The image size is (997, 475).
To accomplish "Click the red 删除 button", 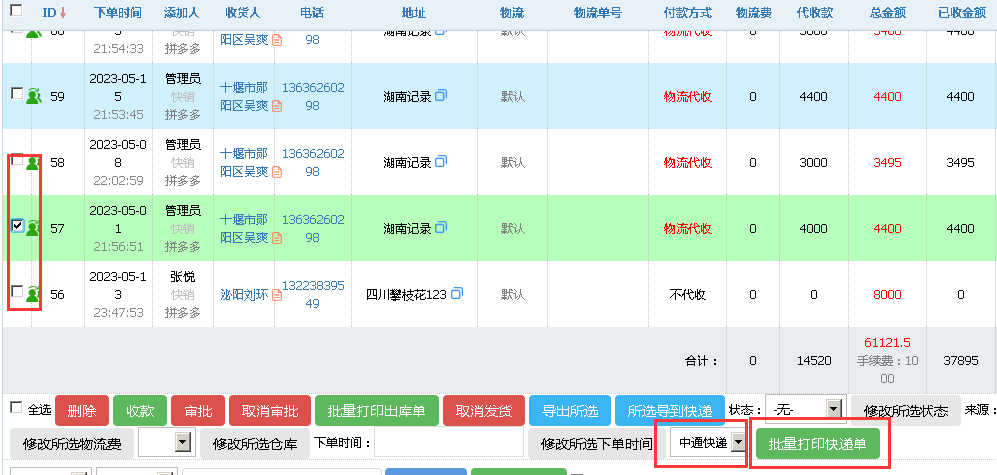I will pos(82,411).
